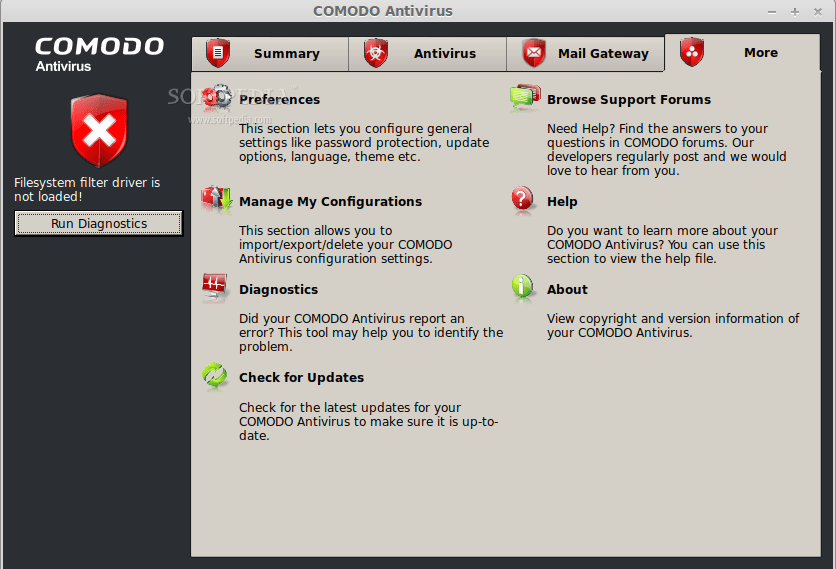This screenshot has height=569, width=836.
Task: Click the Summary tab shield icon
Action: coord(218,53)
